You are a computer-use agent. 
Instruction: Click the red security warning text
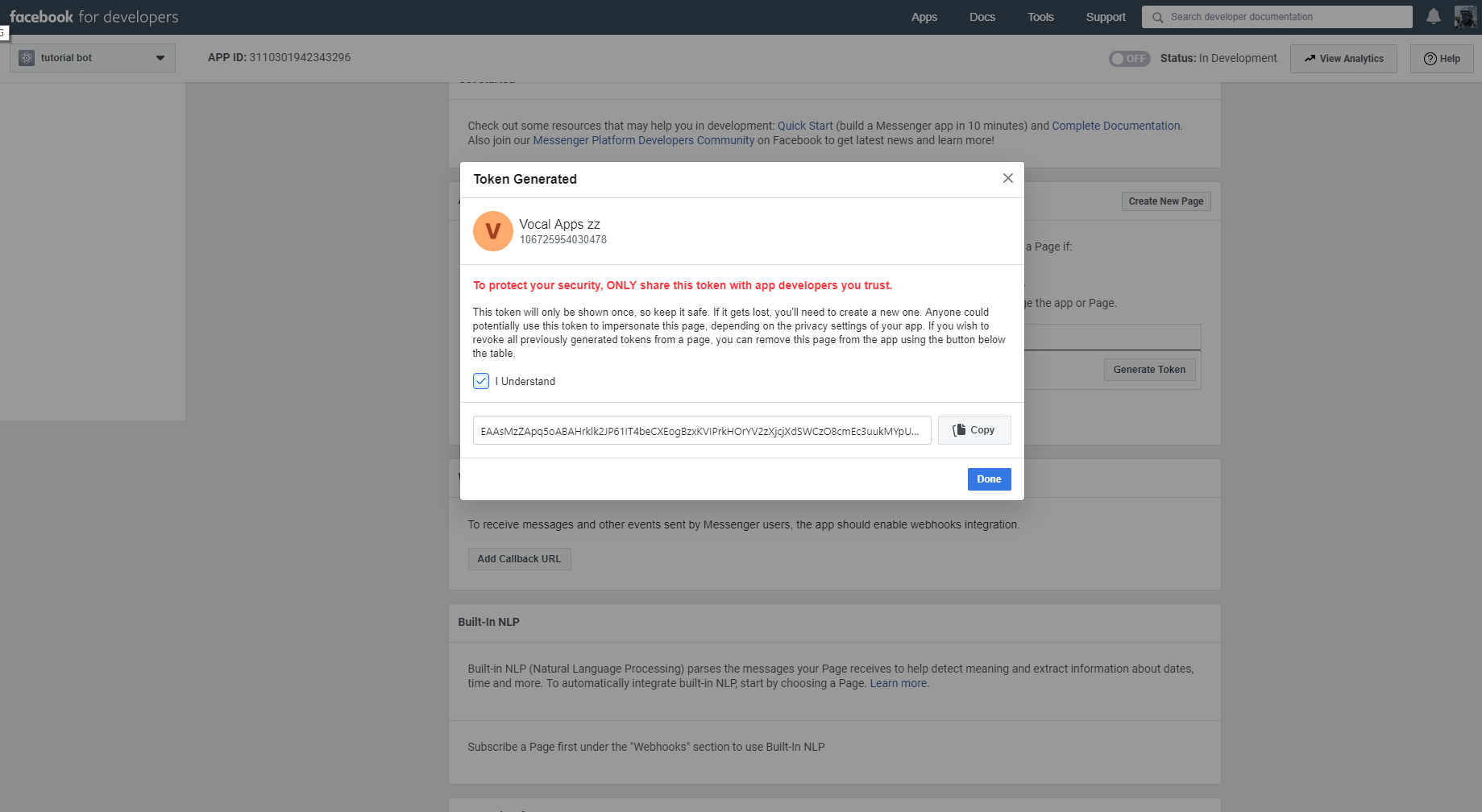(683, 285)
